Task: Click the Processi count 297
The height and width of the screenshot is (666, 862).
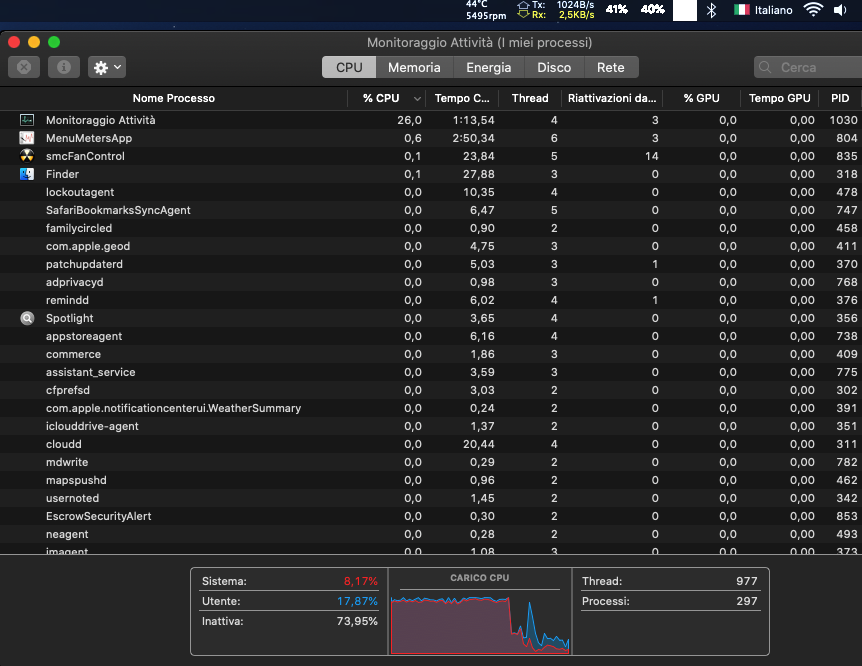Action: (747, 601)
